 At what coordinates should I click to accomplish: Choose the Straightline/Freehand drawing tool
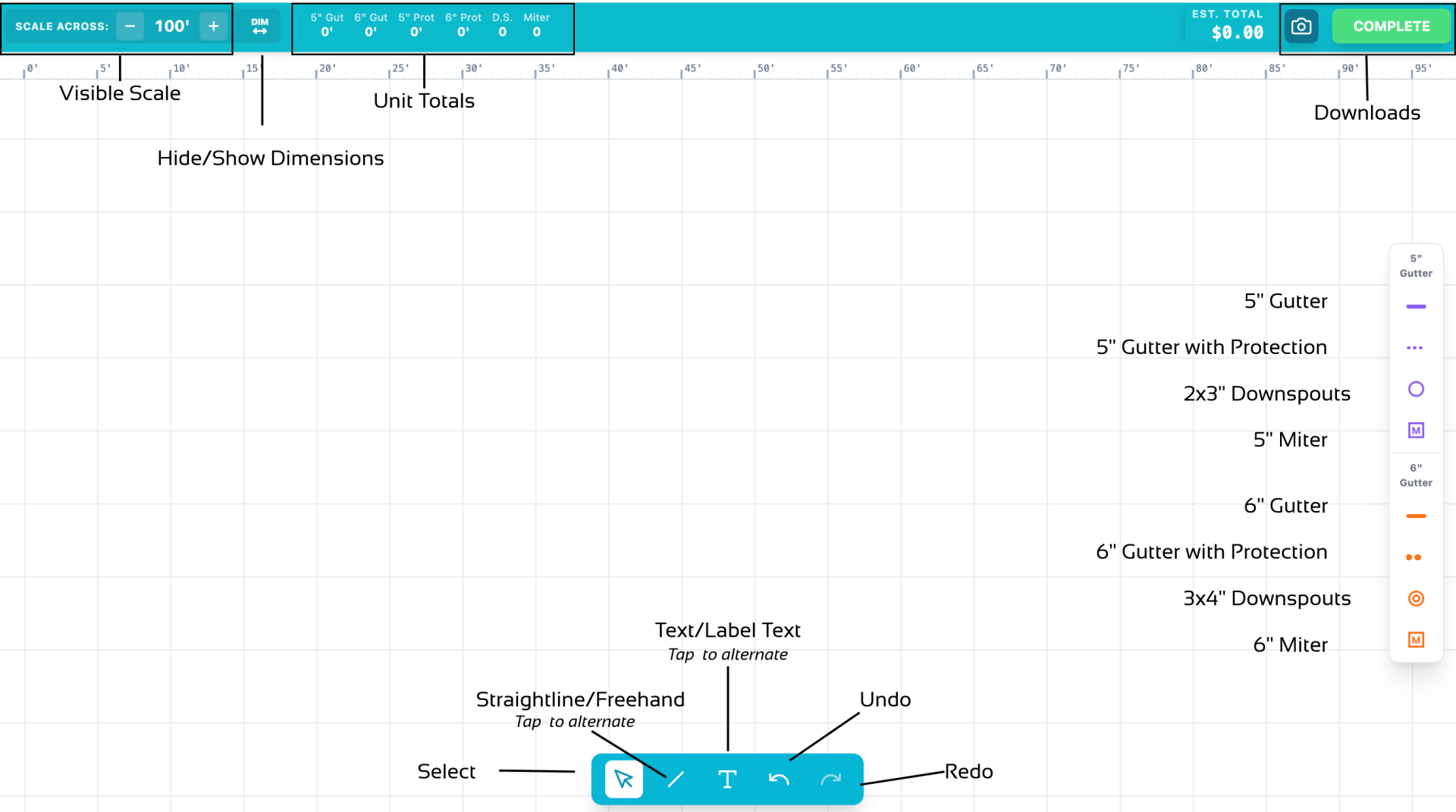[676, 779]
